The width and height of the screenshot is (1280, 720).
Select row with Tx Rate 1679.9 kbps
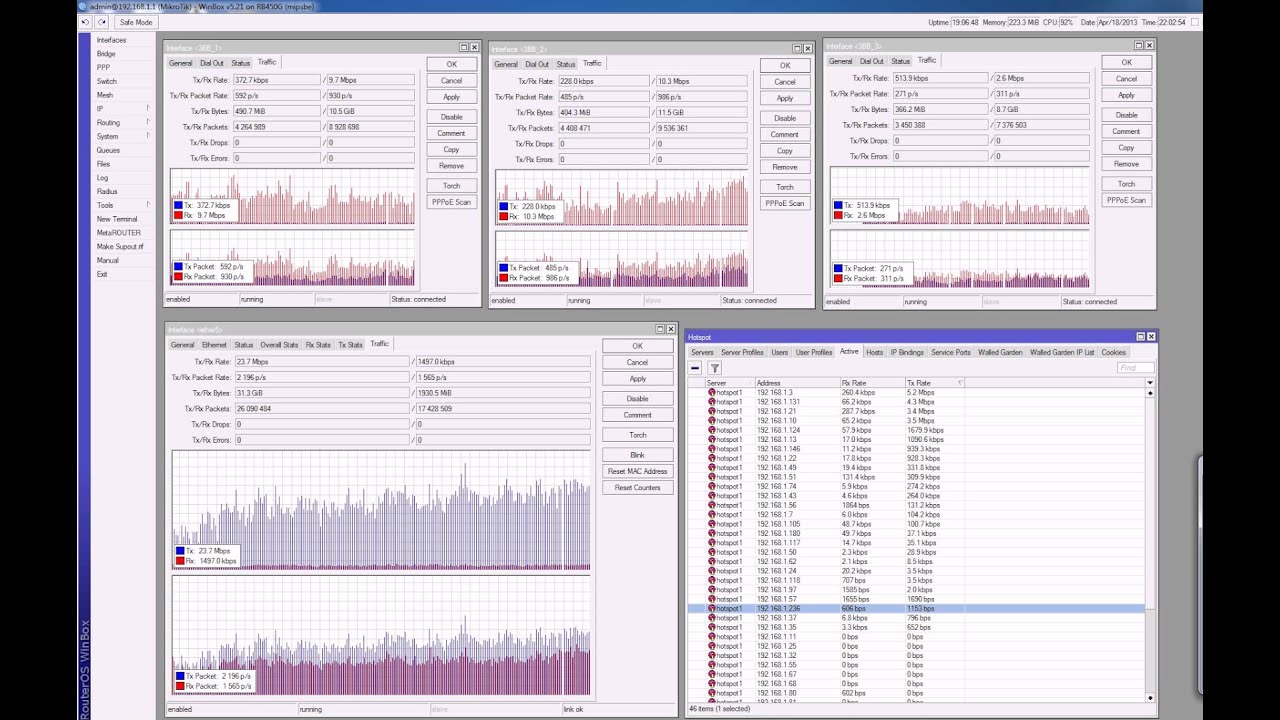[x=917, y=430]
